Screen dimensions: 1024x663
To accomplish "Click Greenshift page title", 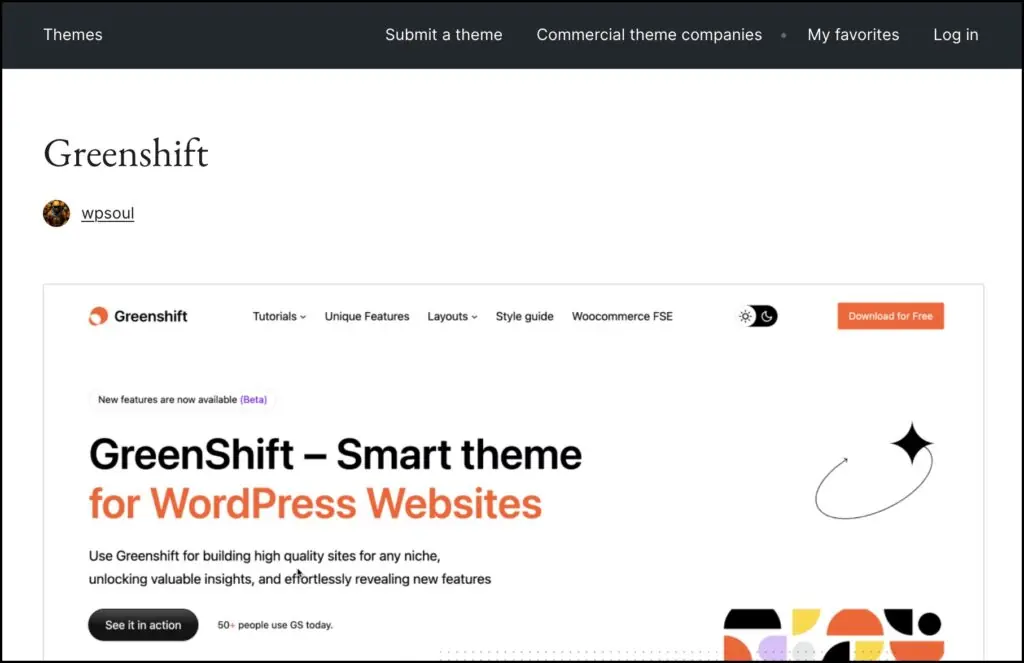I will click(125, 154).
